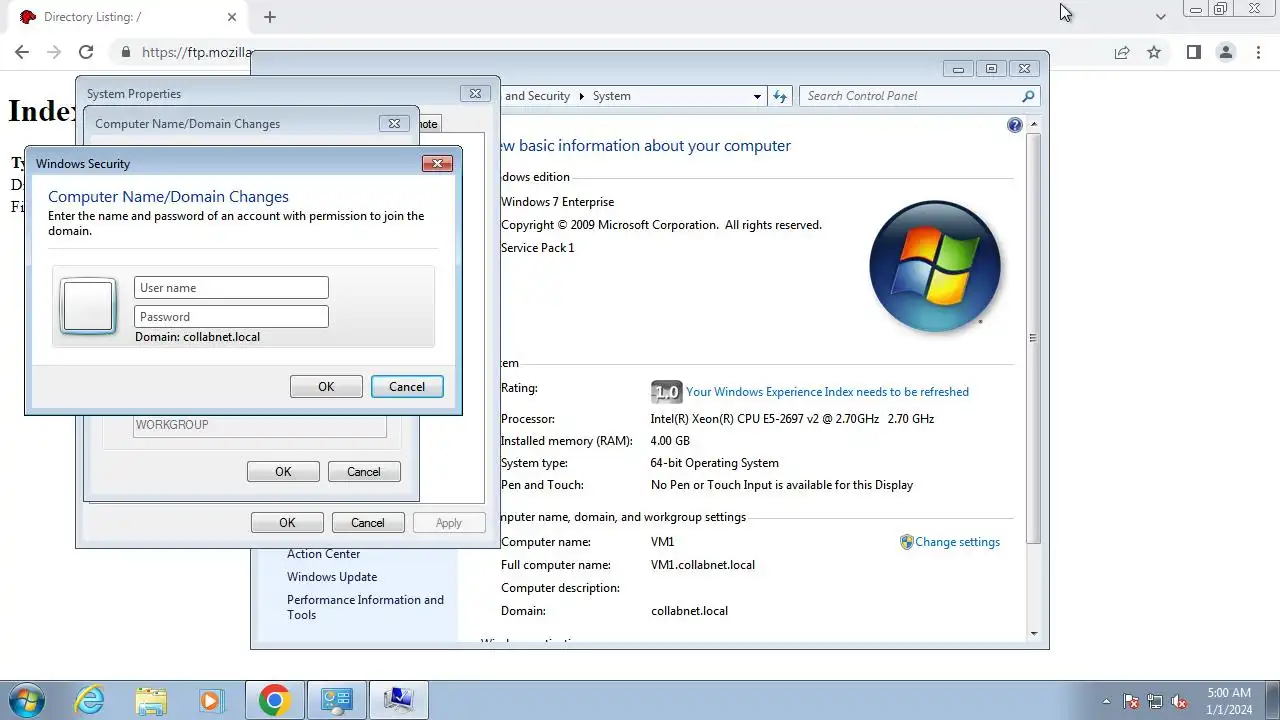Go forward in Chrome
The height and width of the screenshot is (720, 1280).
54,52
